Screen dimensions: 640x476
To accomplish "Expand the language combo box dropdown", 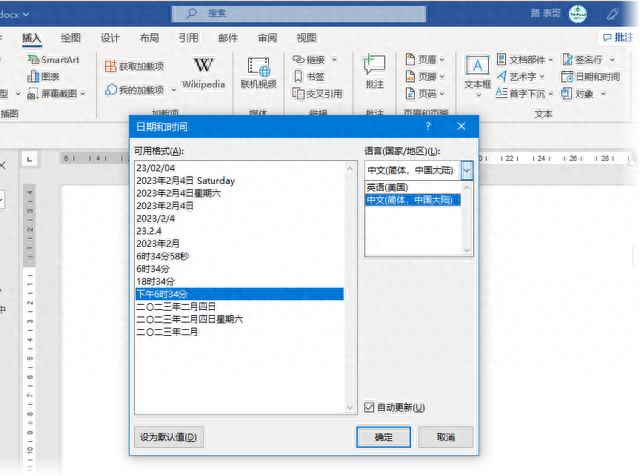I will click(x=467, y=170).
